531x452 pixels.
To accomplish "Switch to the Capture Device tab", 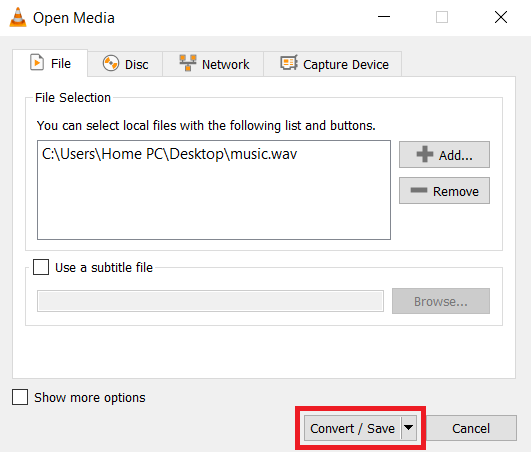I will coord(333,64).
